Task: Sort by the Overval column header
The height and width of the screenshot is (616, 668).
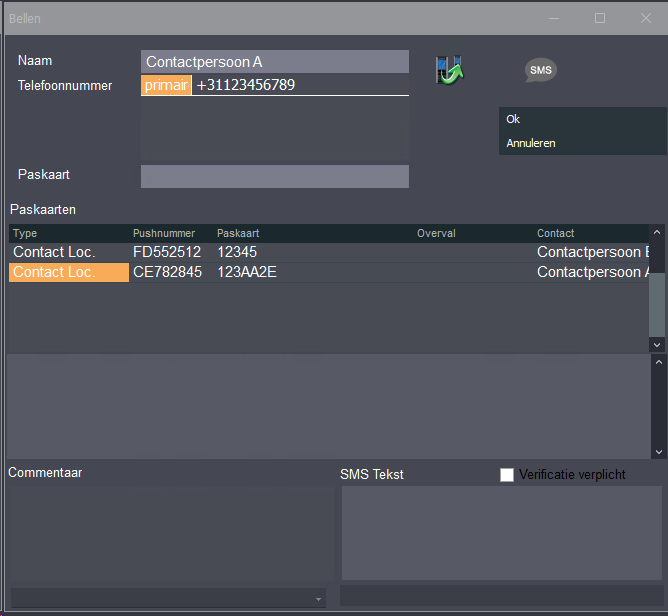Action: [436, 233]
